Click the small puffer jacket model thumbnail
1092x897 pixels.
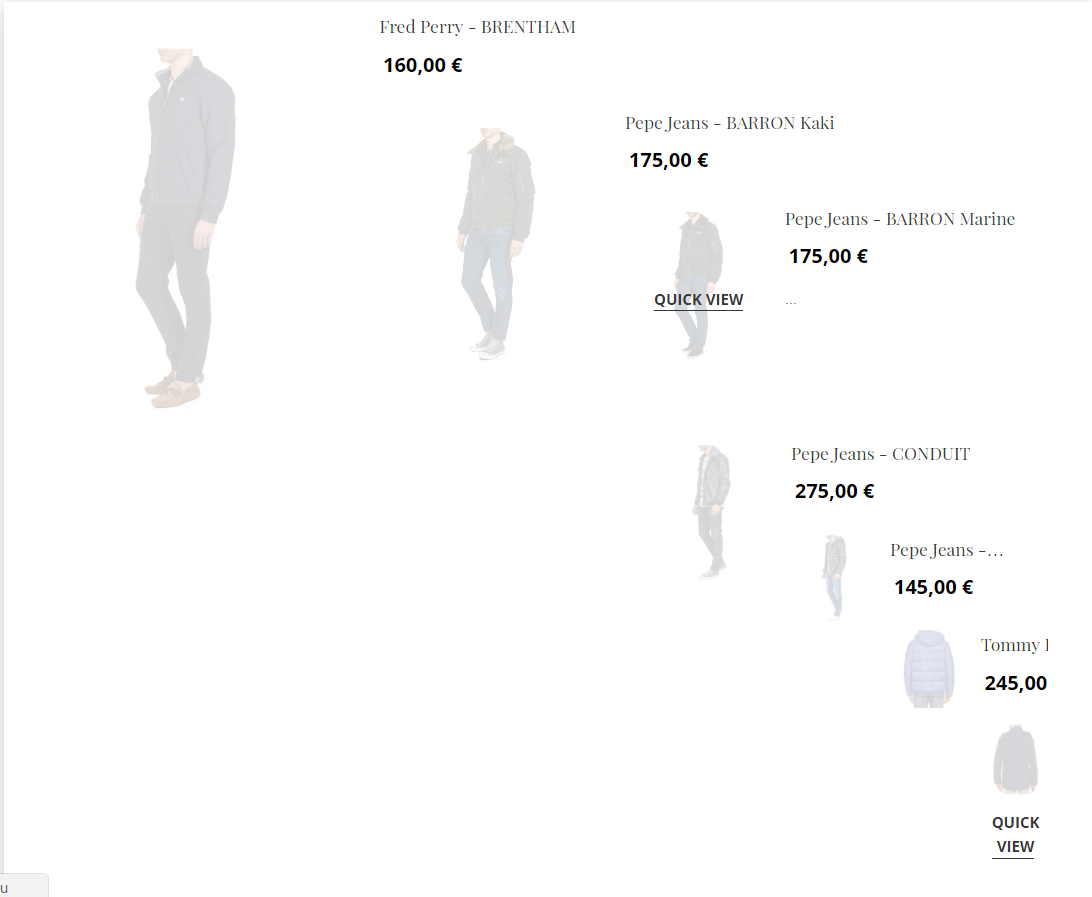(834, 577)
